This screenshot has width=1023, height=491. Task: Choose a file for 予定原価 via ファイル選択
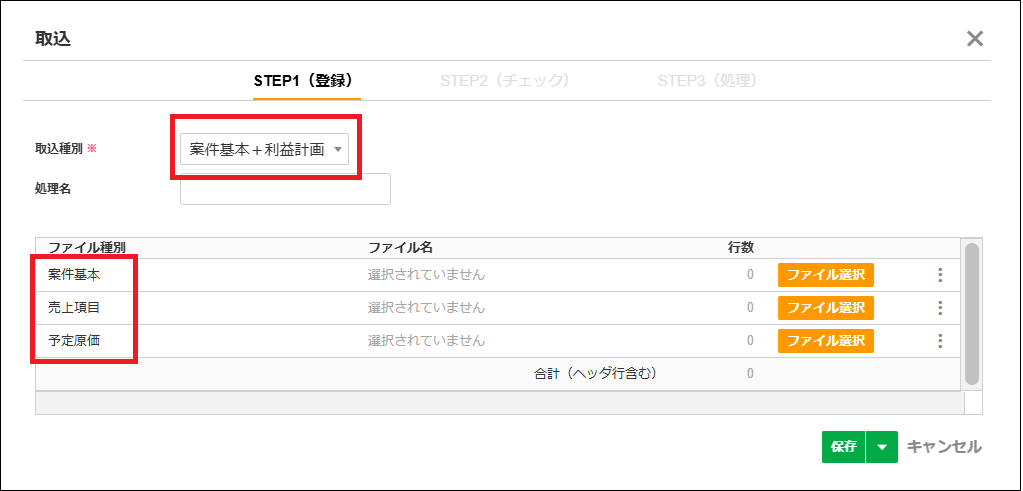point(825,341)
